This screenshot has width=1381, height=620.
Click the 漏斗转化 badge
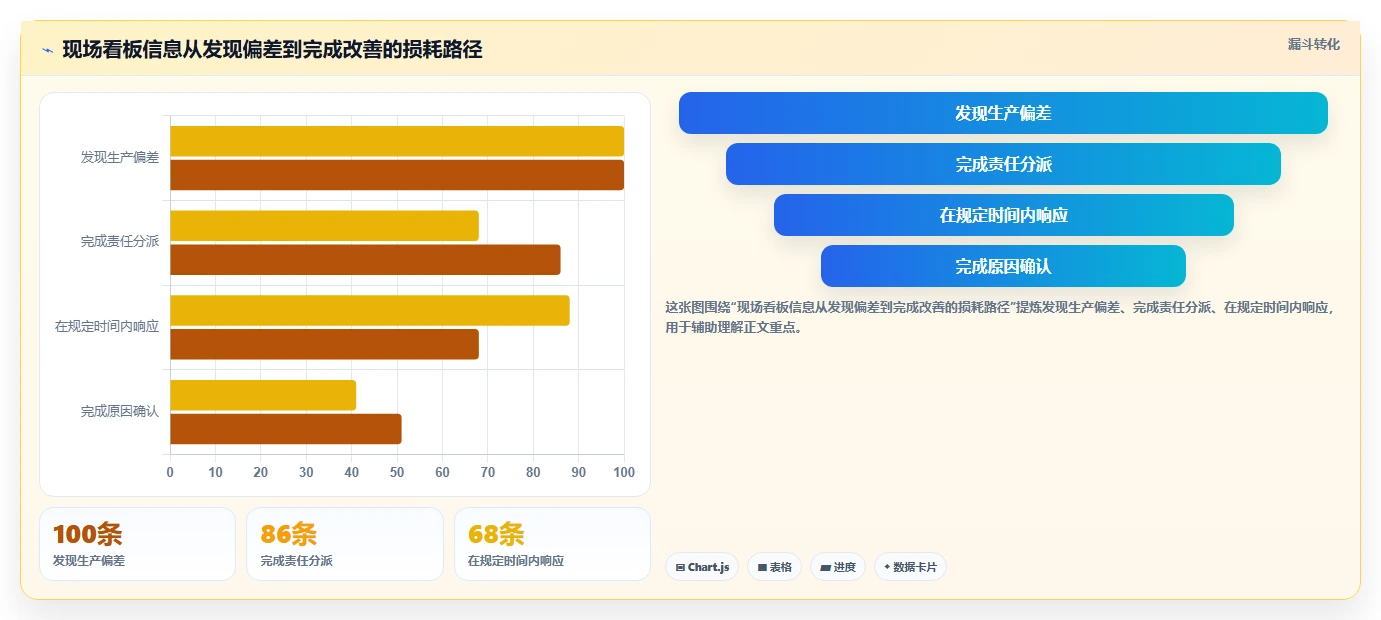(1313, 45)
